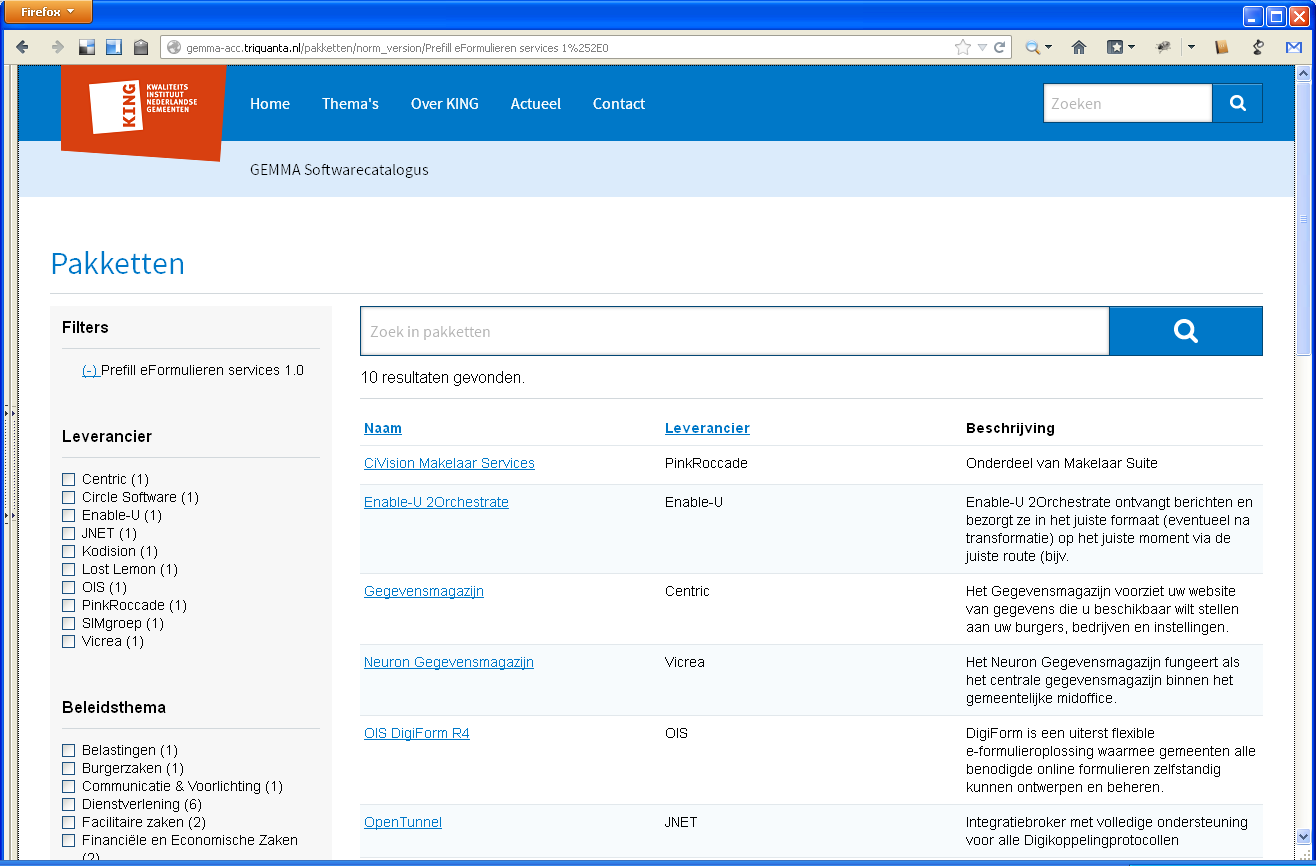Check the Circle Software filter
The height and width of the screenshot is (866, 1316).
69,498
